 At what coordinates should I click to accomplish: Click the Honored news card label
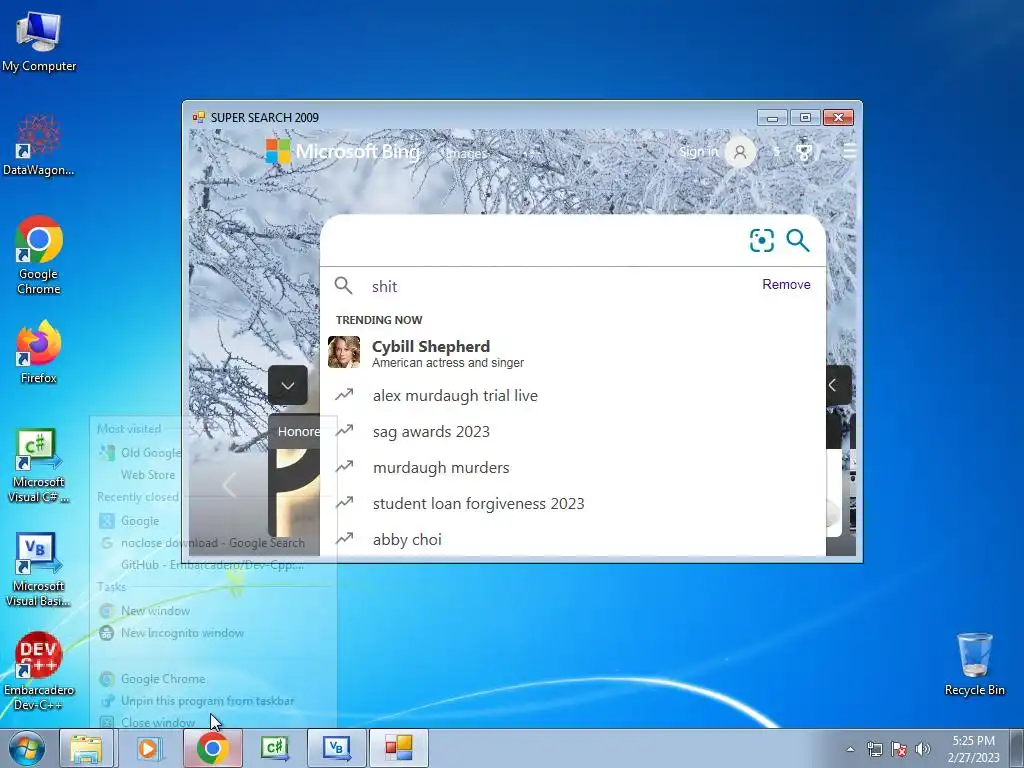click(x=298, y=432)
